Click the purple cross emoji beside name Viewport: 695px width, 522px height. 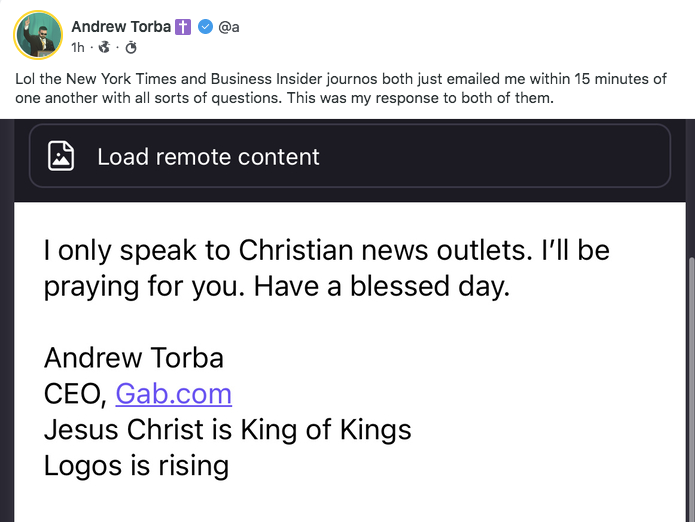tap(183, 27)
